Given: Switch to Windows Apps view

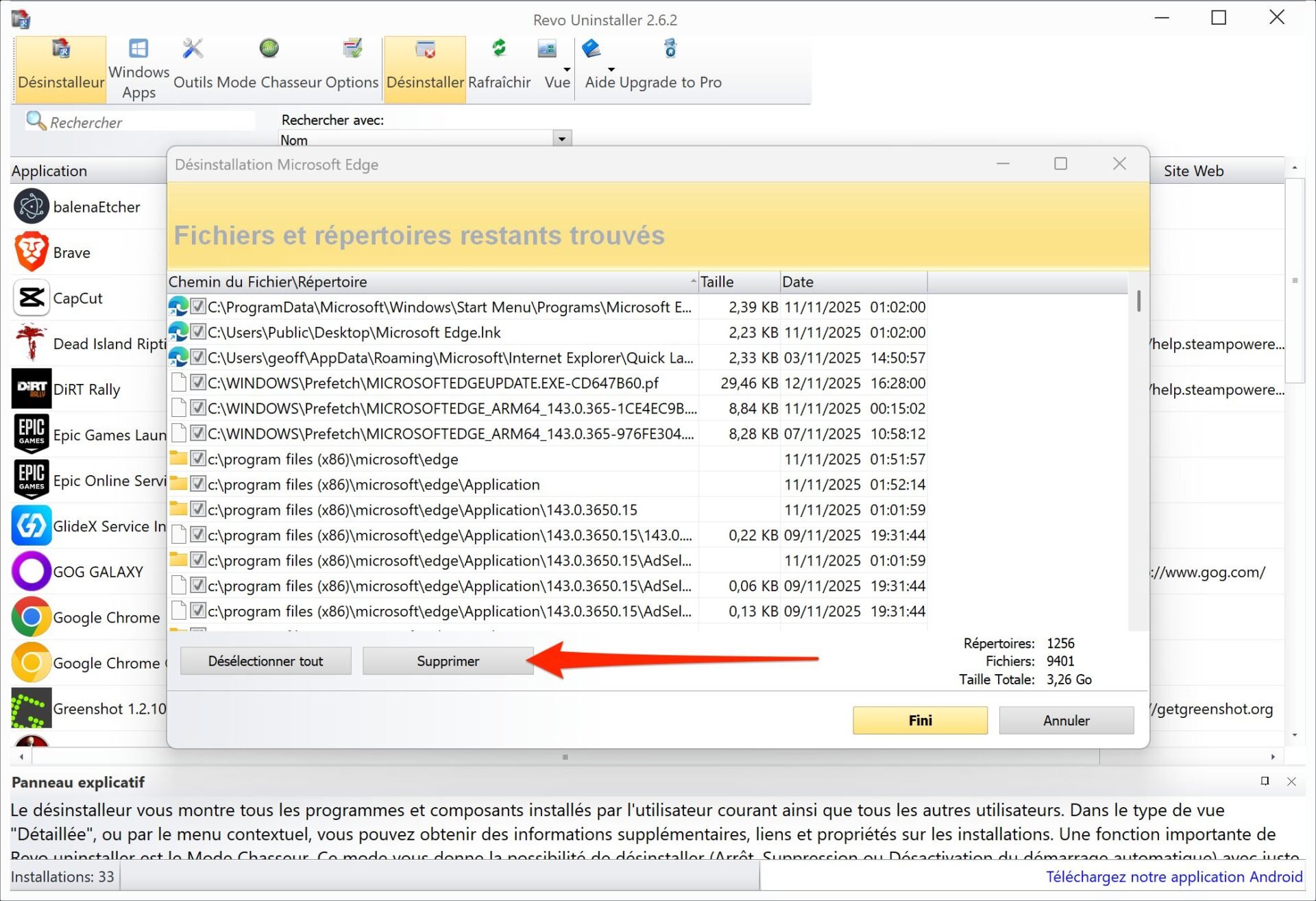Looking at the screenshot, I should [x=138, y=65].
